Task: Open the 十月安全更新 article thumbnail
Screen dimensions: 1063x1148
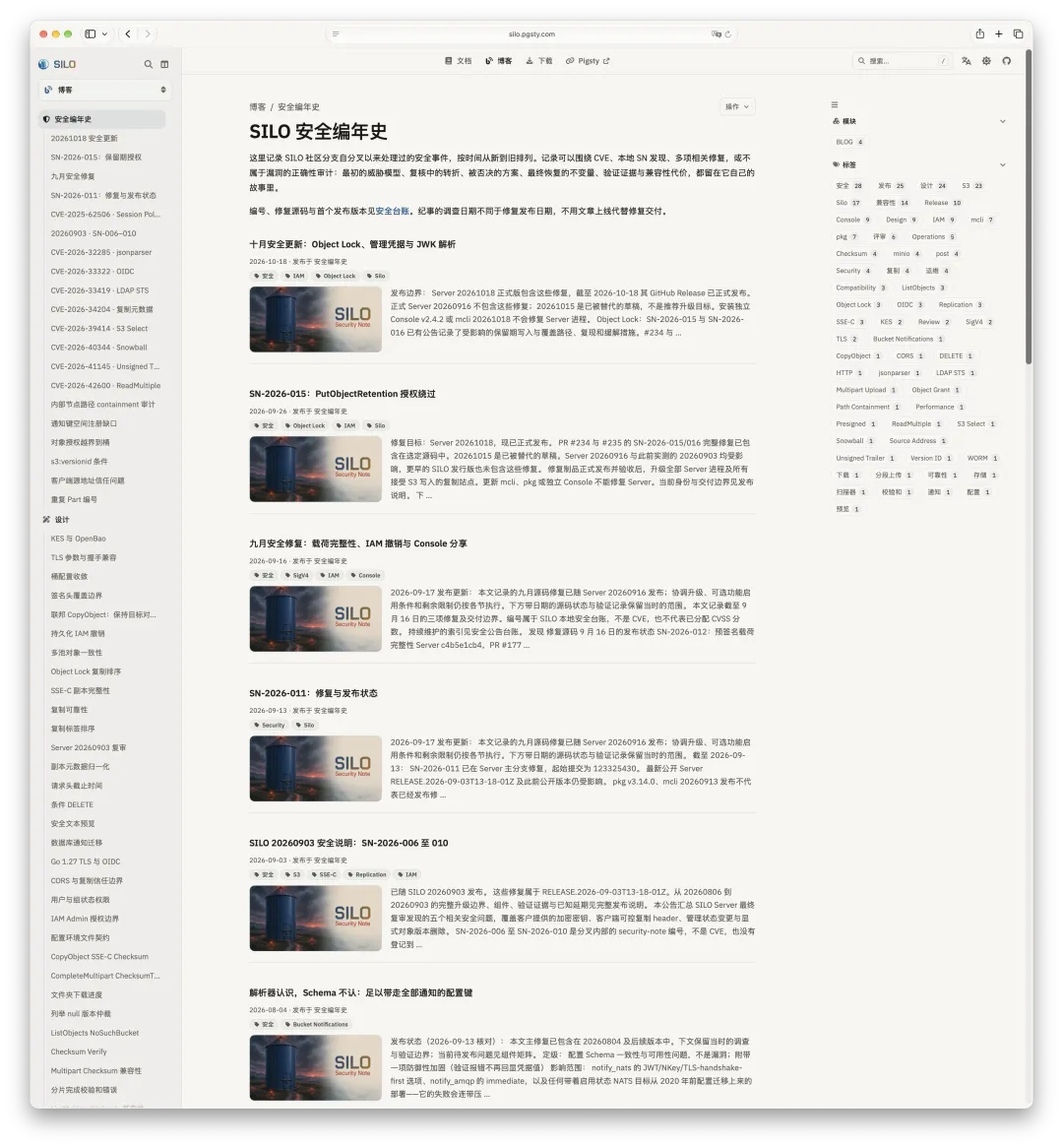Action: point(316,319)
